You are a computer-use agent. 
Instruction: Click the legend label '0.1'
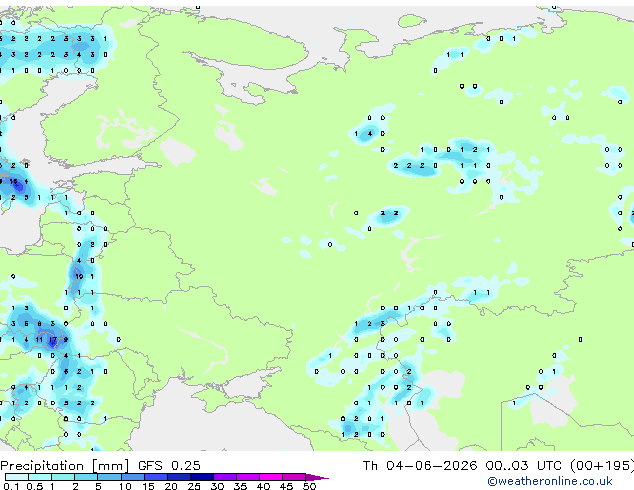coord(12,486)
